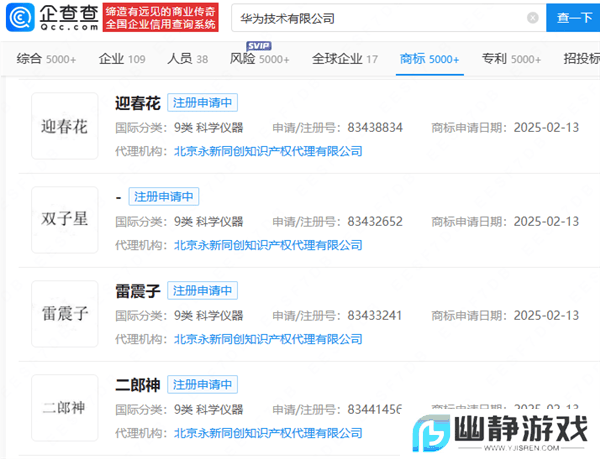
Task: Open the 迎春花 trademark thumbnail
Action: (x=65, y=126)
